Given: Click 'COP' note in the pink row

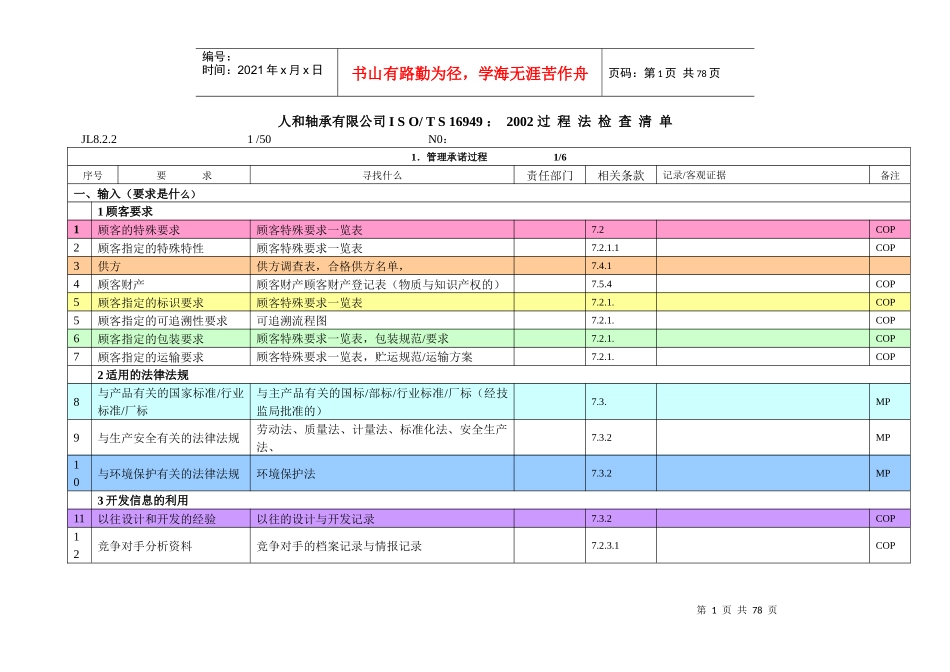Looking at the screenshot, I should (885, 230).
